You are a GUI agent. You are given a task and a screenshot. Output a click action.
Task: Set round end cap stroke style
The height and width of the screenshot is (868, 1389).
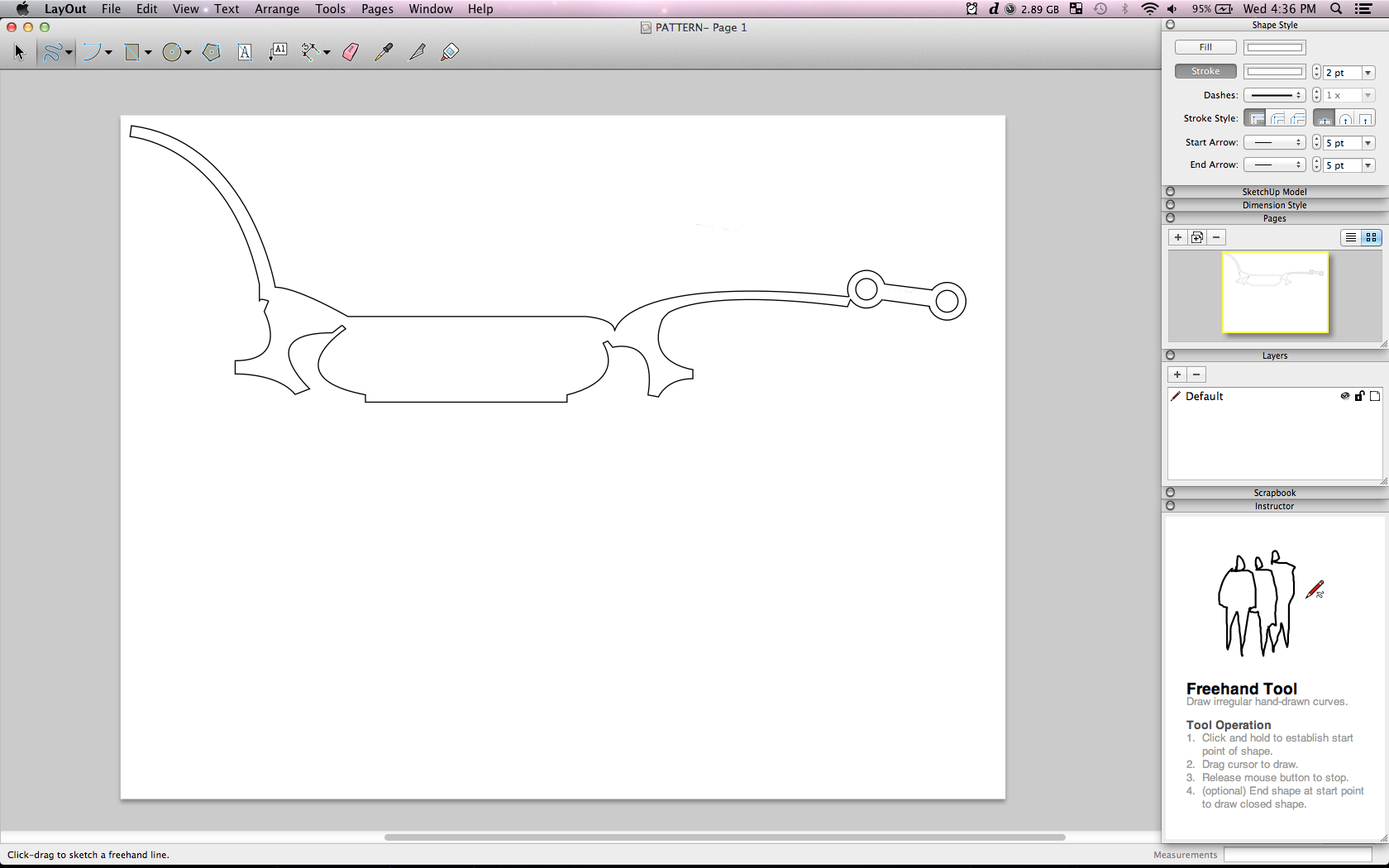[x=1345, y=118]
